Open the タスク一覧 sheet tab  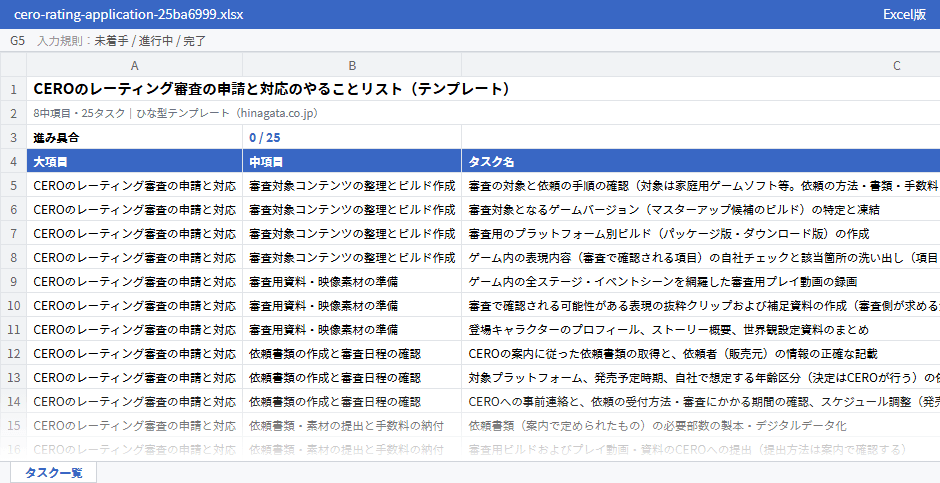[x=53, y=472]
